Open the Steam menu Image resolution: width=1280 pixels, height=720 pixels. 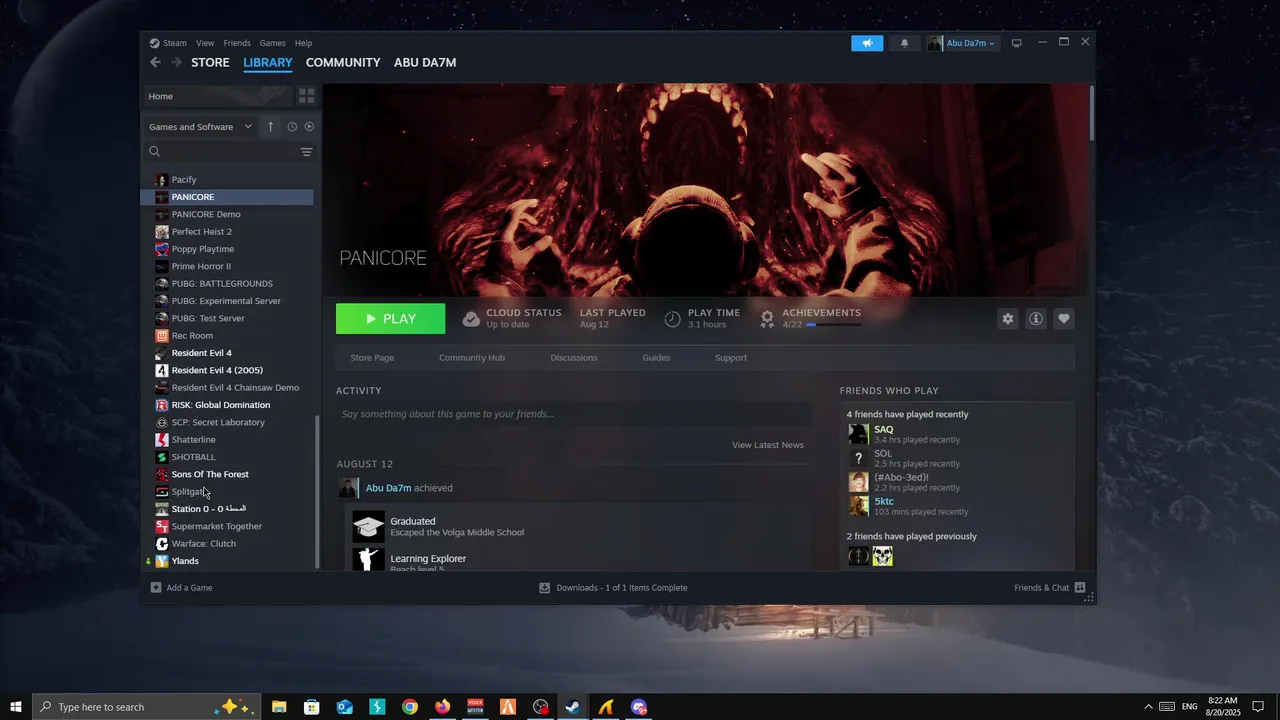tap(168, 43)
